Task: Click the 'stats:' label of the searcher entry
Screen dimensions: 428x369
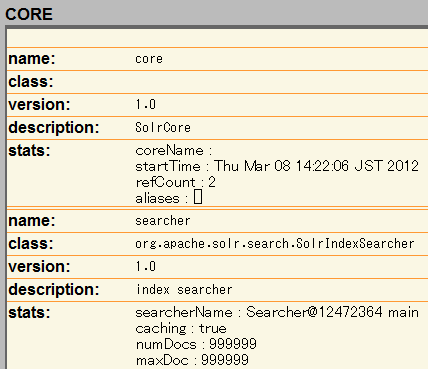Action: pos(29,313)
